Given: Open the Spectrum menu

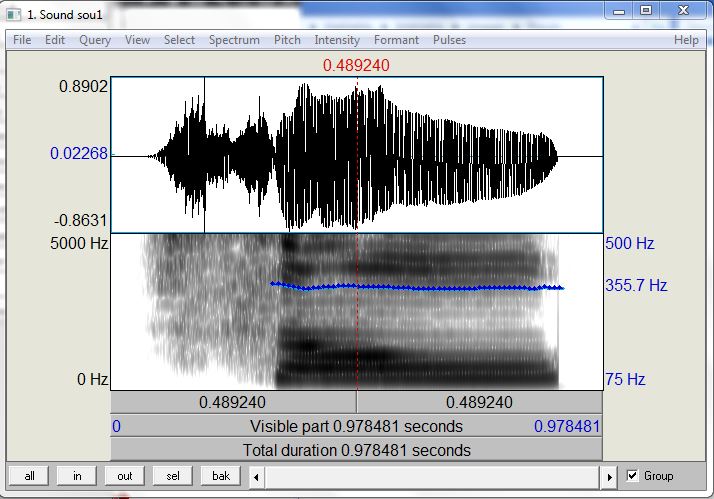Looking at the screenshot, I should click(x=234, y=40).
